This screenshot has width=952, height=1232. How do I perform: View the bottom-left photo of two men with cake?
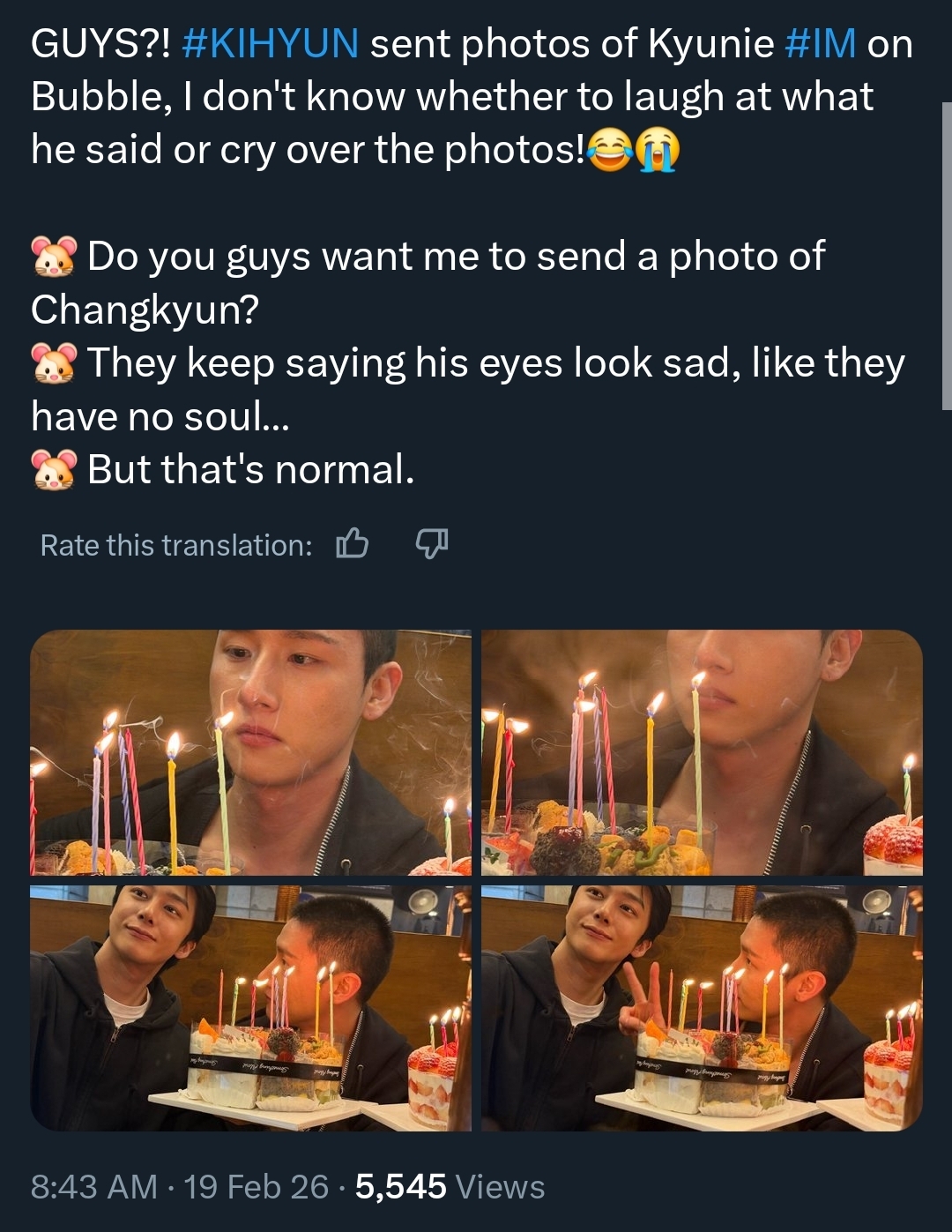[x=250, y=1008]
